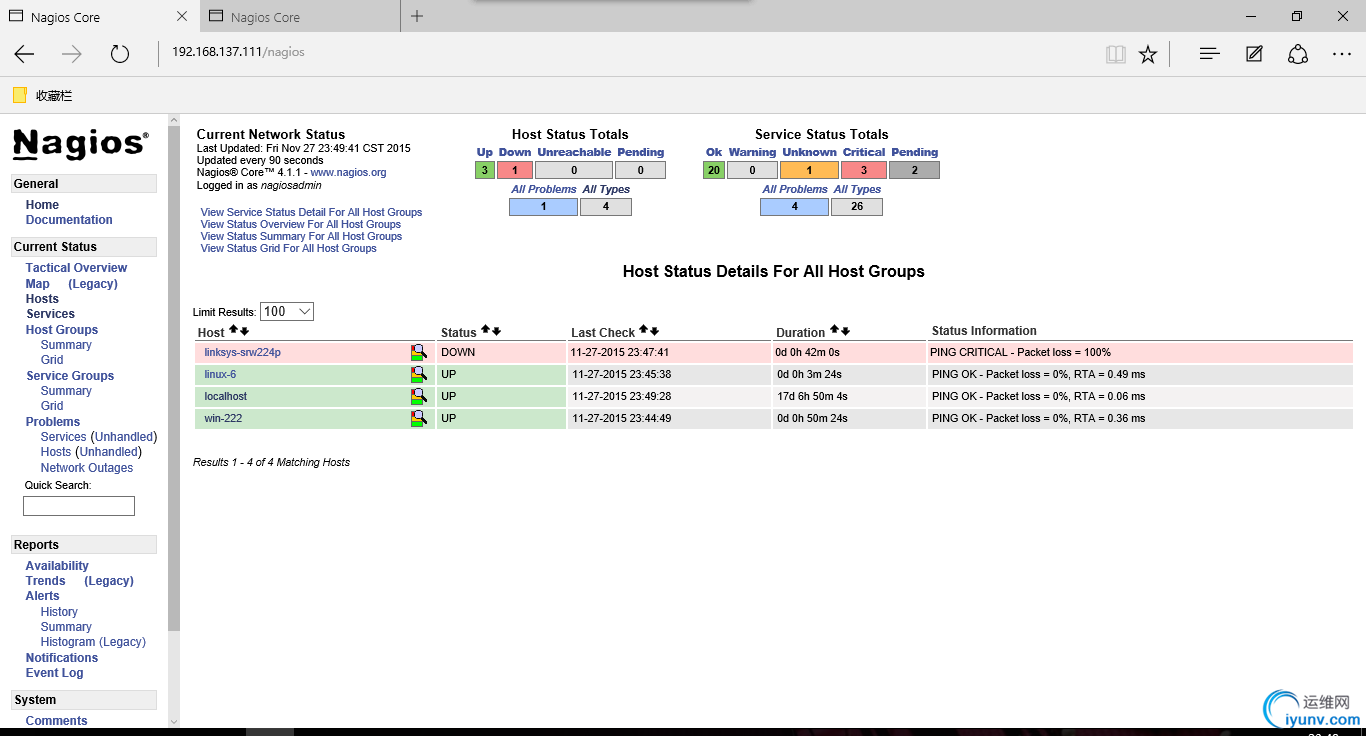Open browser More actions menu
Viewport: 1366px width, 736px height.
click(x=1342, y=54)
